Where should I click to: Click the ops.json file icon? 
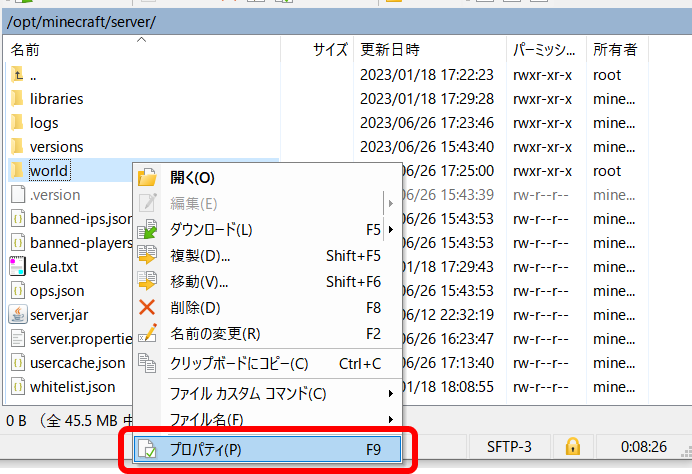18,291
